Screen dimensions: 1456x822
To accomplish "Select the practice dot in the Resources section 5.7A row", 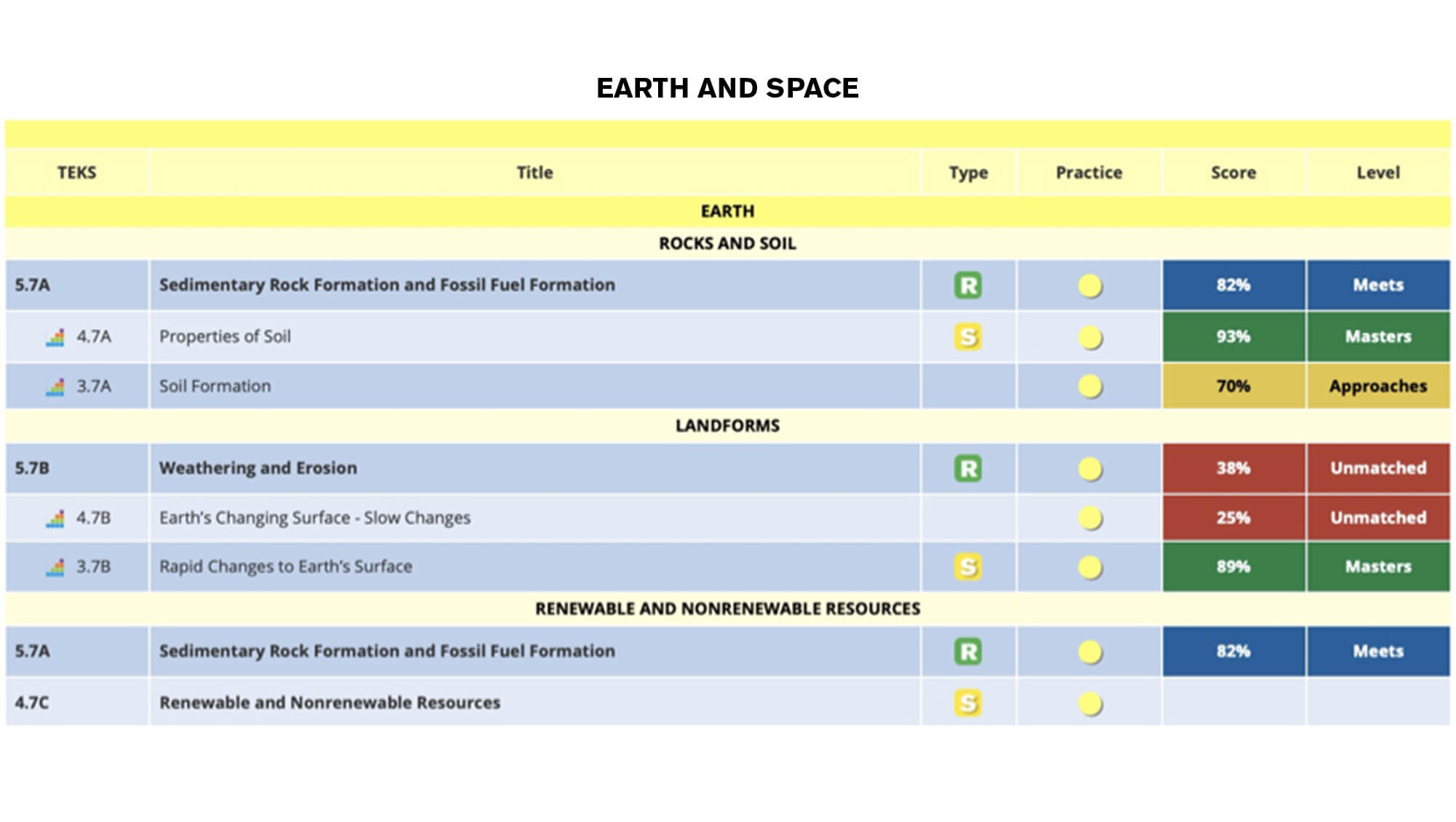I will [x=1090, y=652].
